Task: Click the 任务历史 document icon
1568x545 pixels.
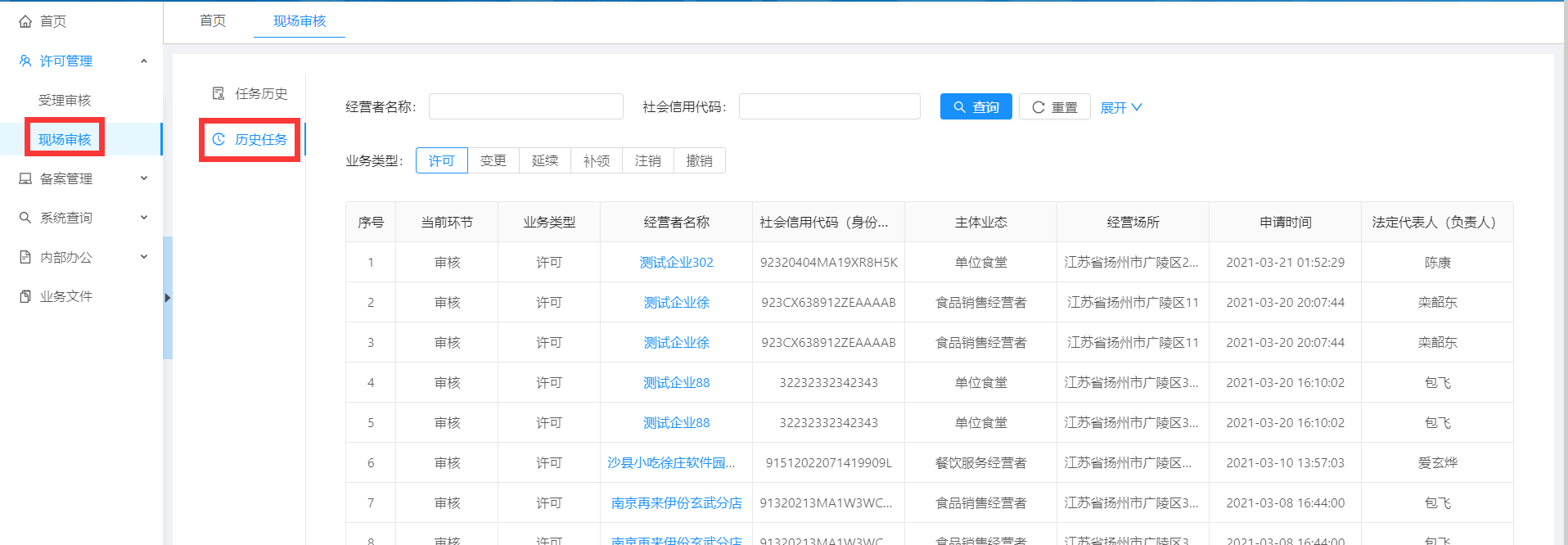Action: coord(219,93)
